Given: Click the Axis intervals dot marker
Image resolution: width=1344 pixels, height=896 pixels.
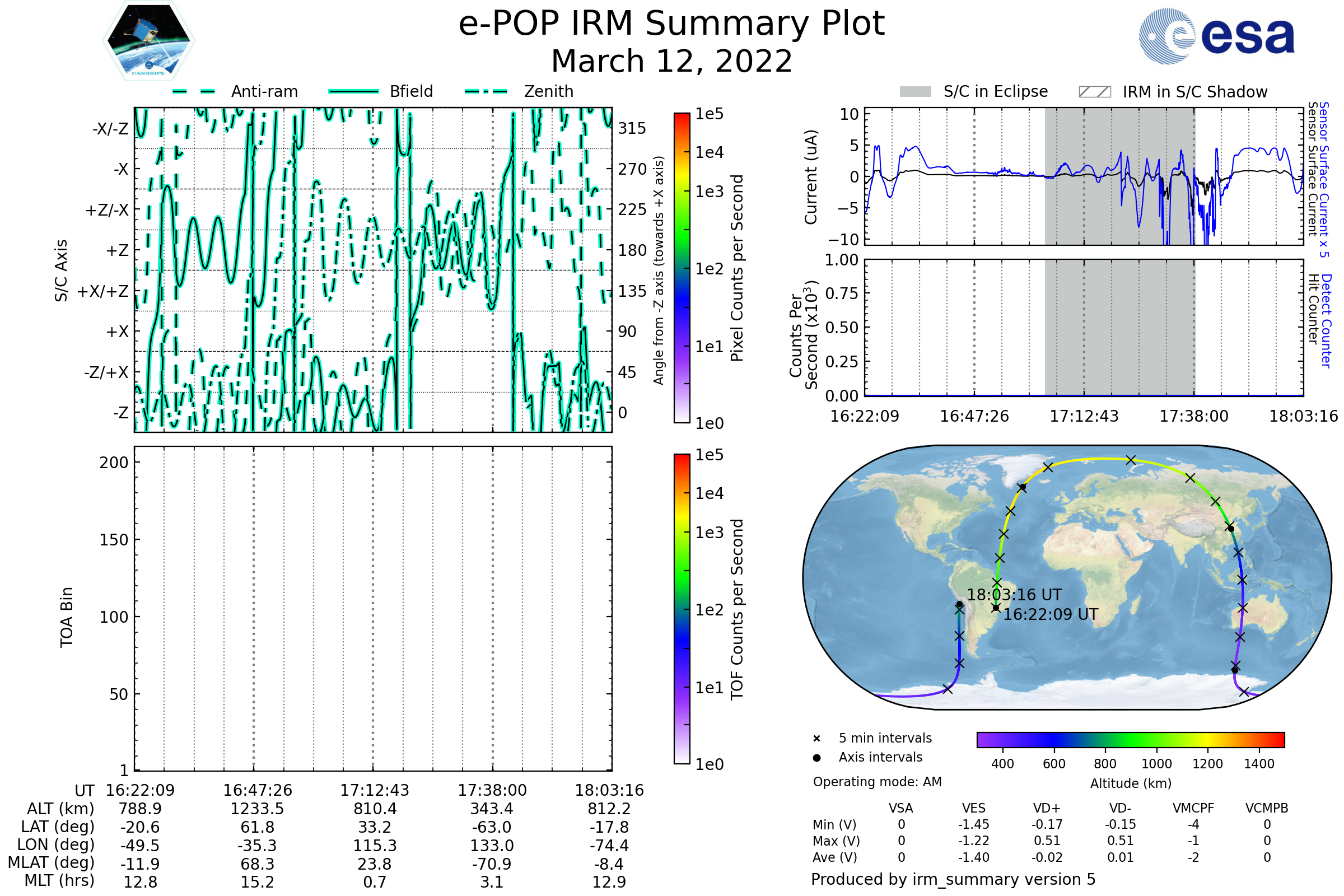Looking at the screenshot, I should coord(816,758).
